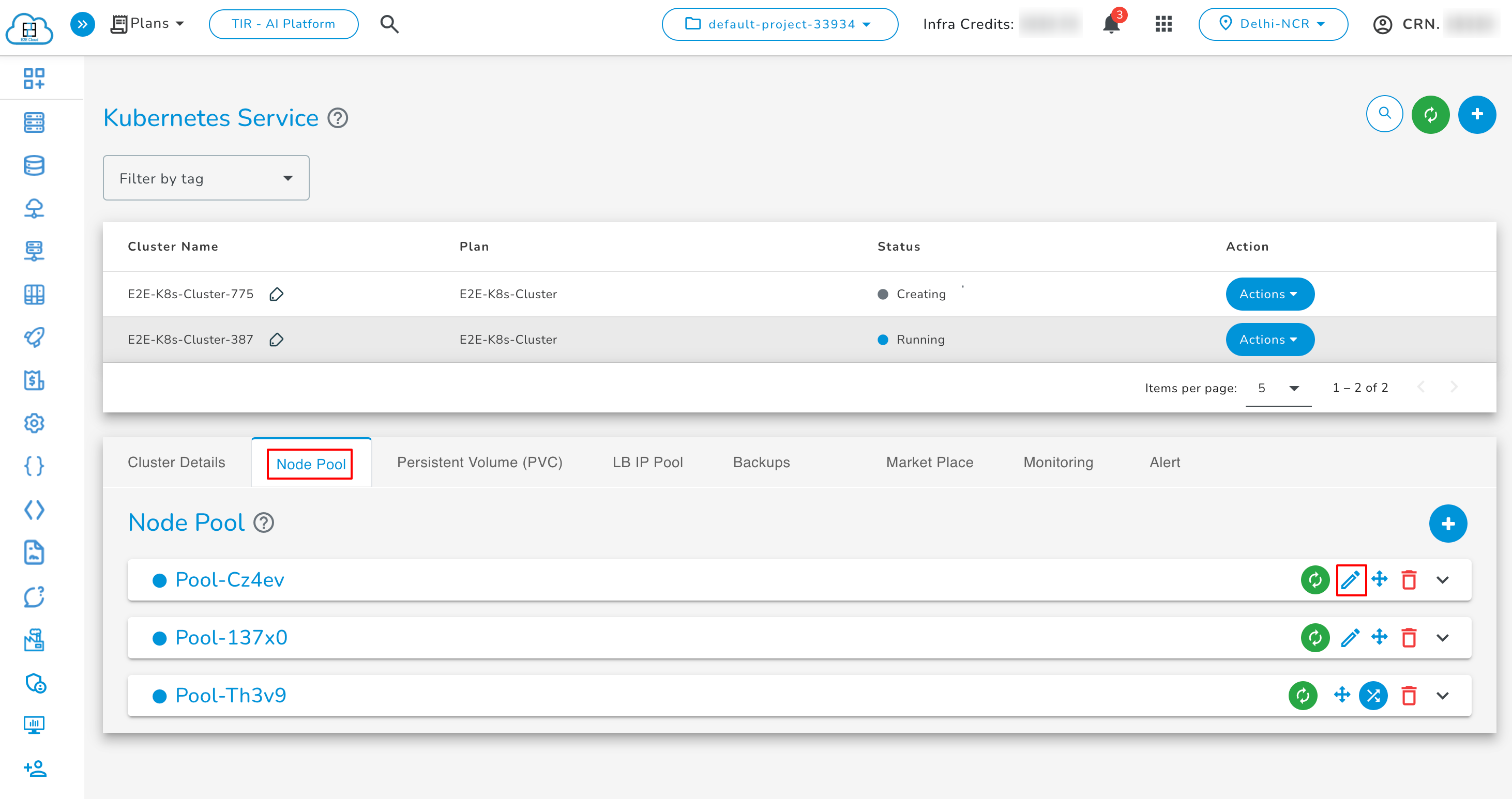Select E2E-K8s-Cluster-387 cluster row name

pos(191,340)
